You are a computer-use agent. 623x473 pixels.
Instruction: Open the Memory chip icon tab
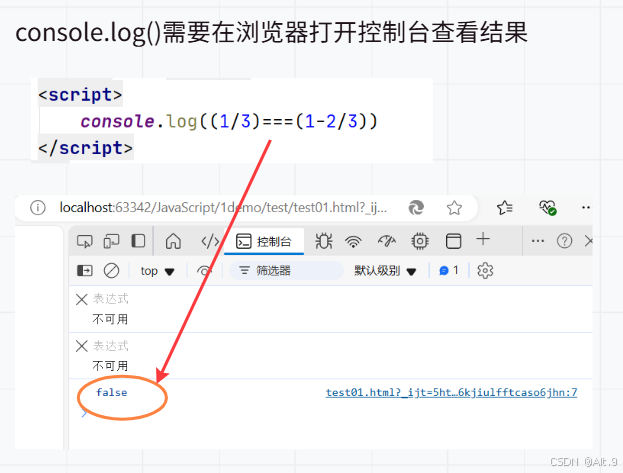[420, 241]
